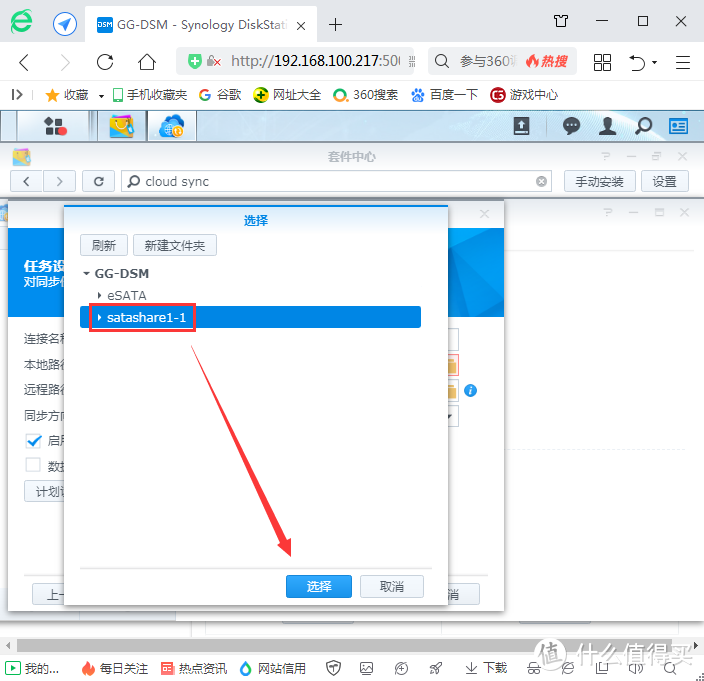The width and height of the screenshot is (704, 681).
Task: Open 网站信用 in status bar
Action: click(x=273, y=668)
